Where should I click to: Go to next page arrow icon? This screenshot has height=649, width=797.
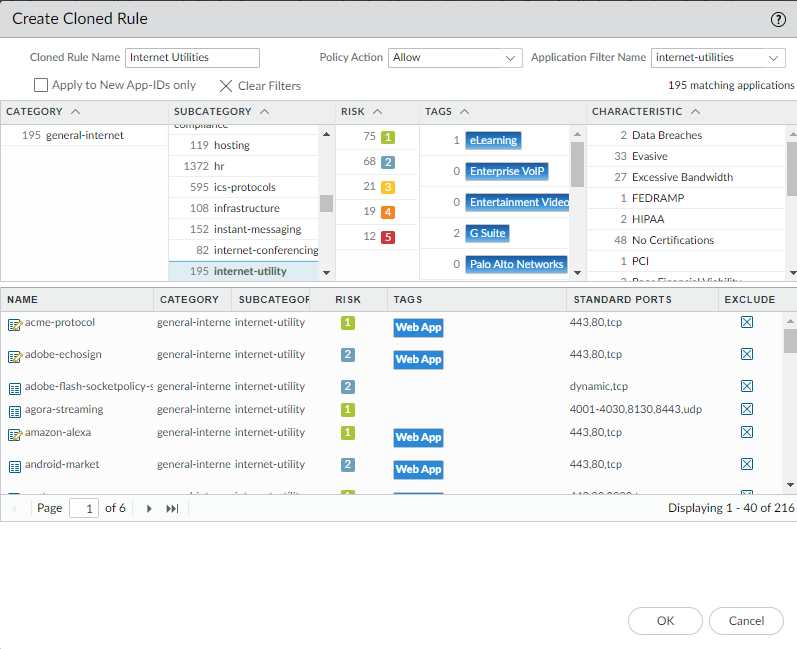click(x=149, y=509)
